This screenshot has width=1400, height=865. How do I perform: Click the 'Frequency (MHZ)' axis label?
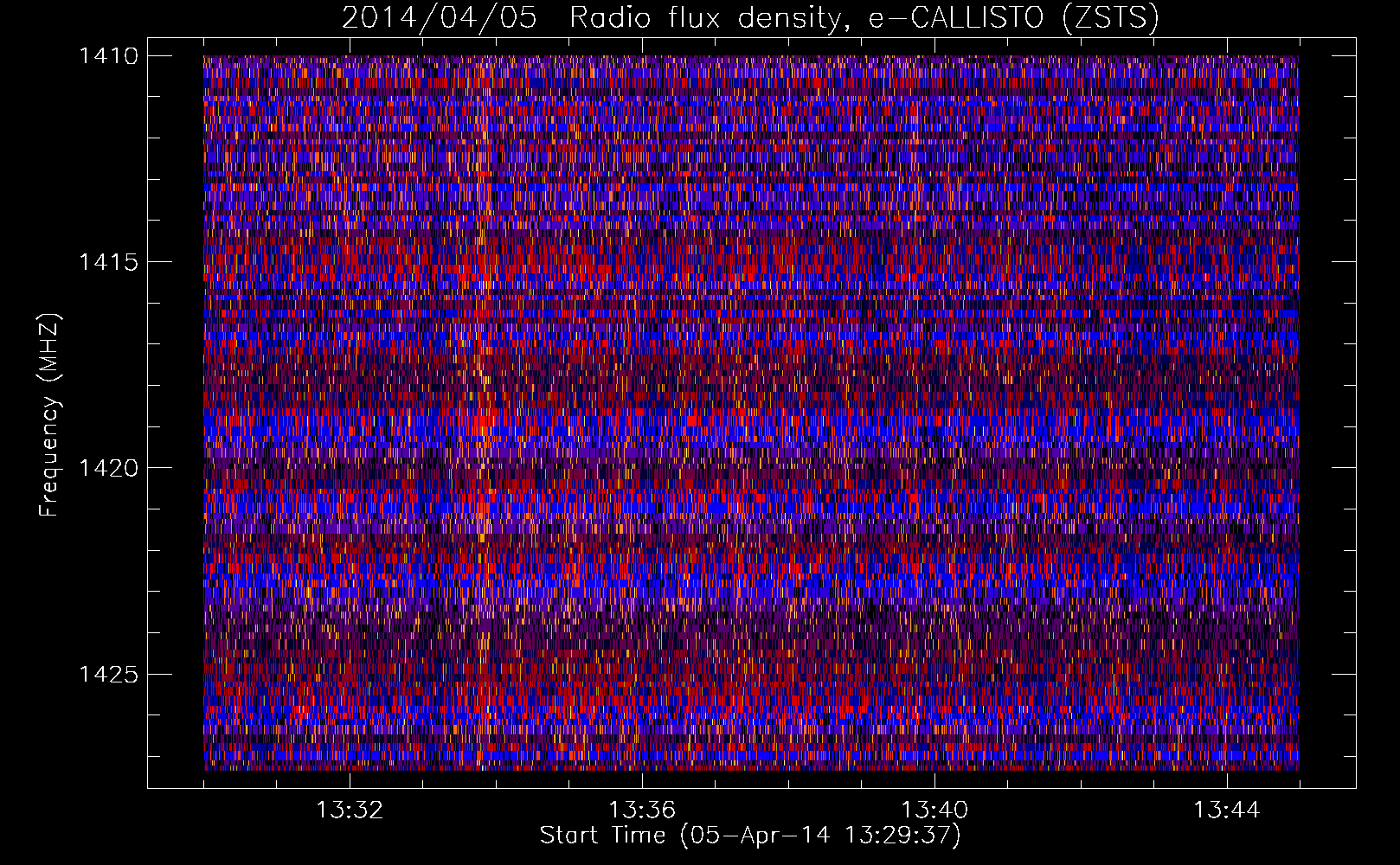(x=49, y=415)
